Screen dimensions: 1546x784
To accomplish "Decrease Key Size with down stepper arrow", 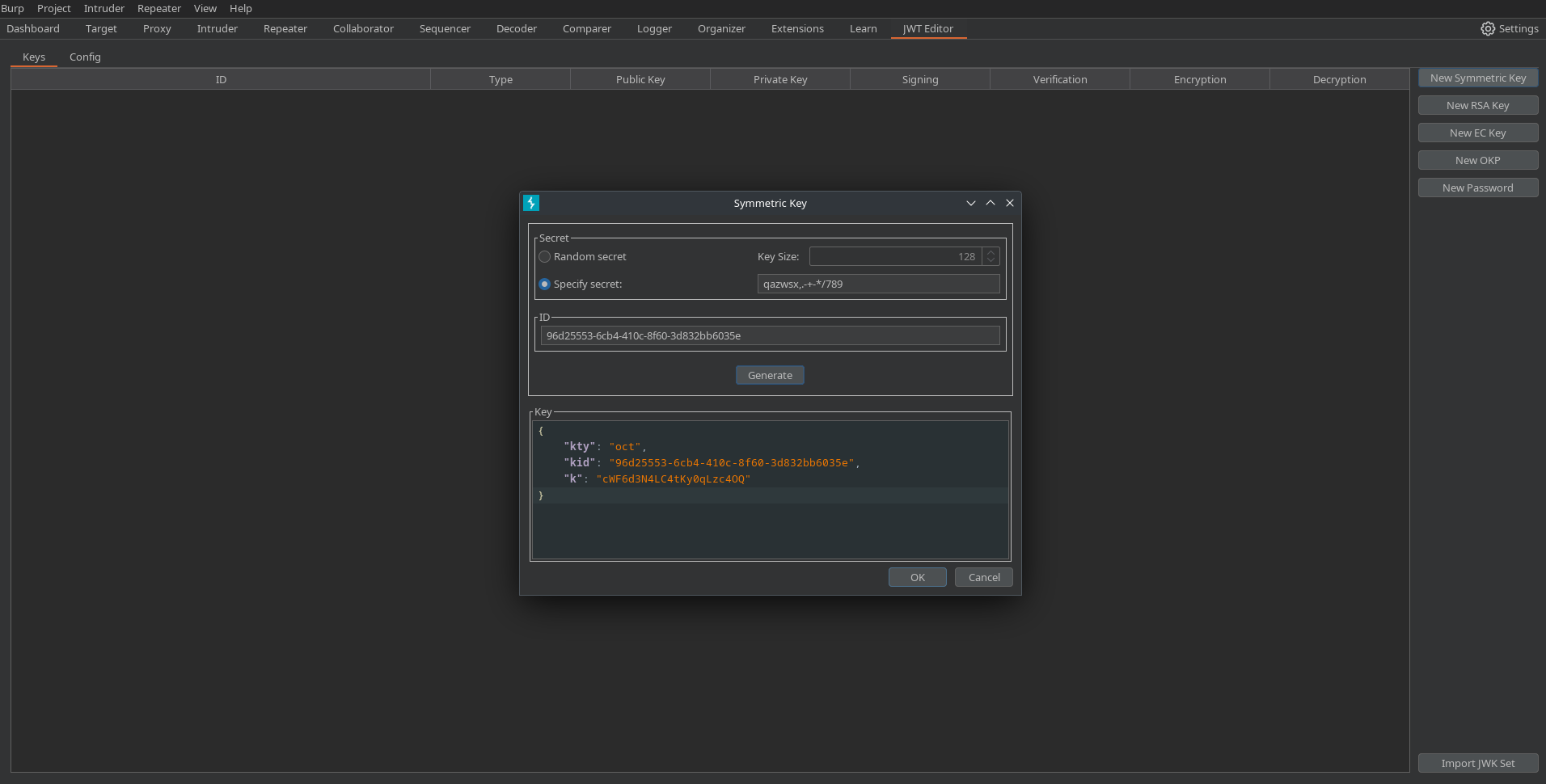I will (x=991, y=261).
